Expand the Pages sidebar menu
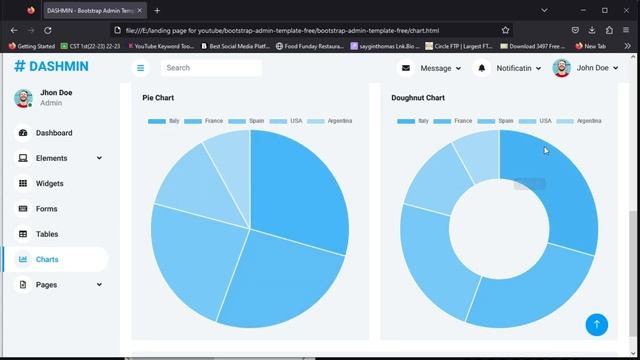The image size is (640, 360). click(x=55, y=285)
